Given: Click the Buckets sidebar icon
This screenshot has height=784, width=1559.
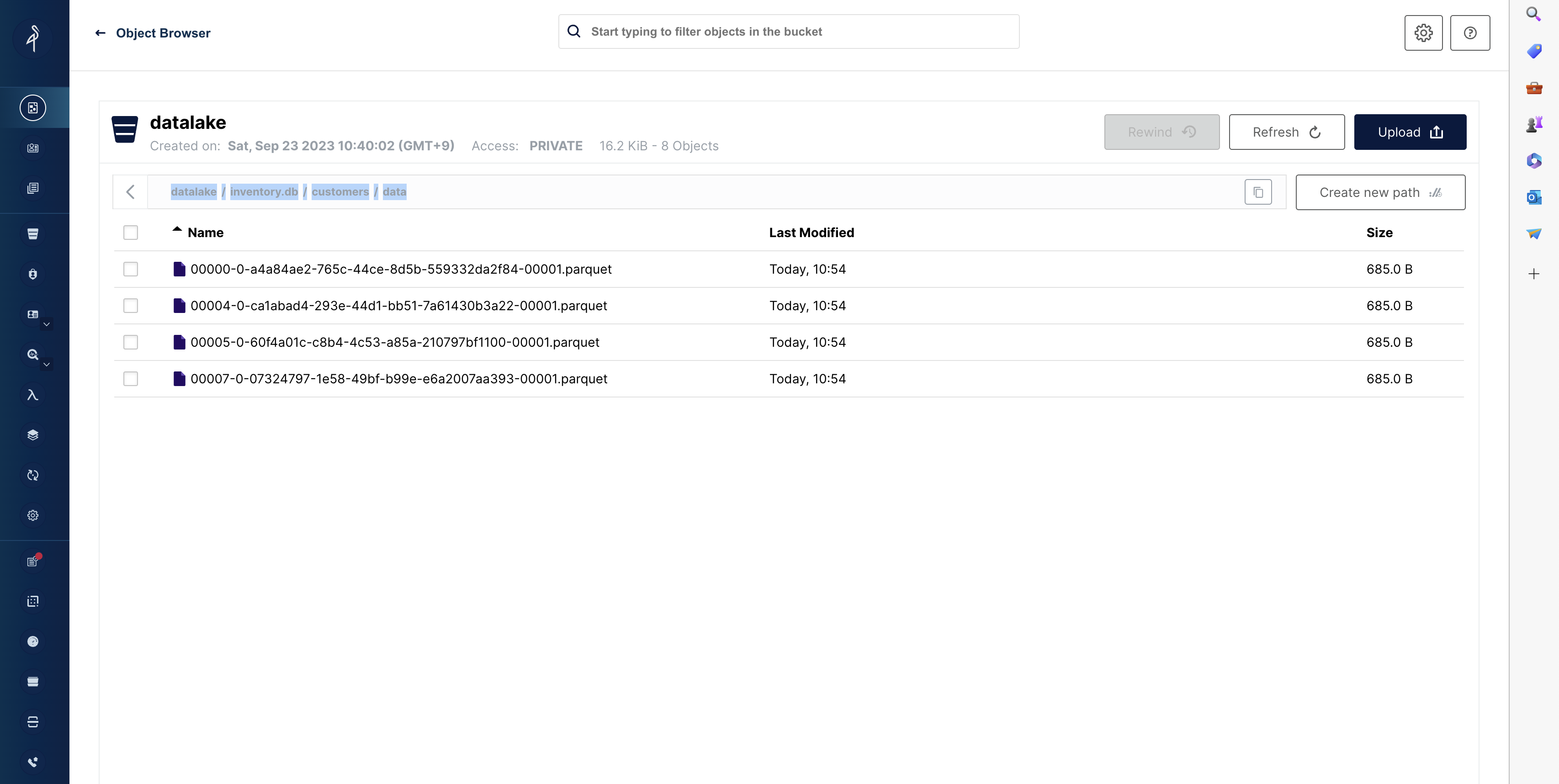Looking at the screenshot, I should (33, 234).
